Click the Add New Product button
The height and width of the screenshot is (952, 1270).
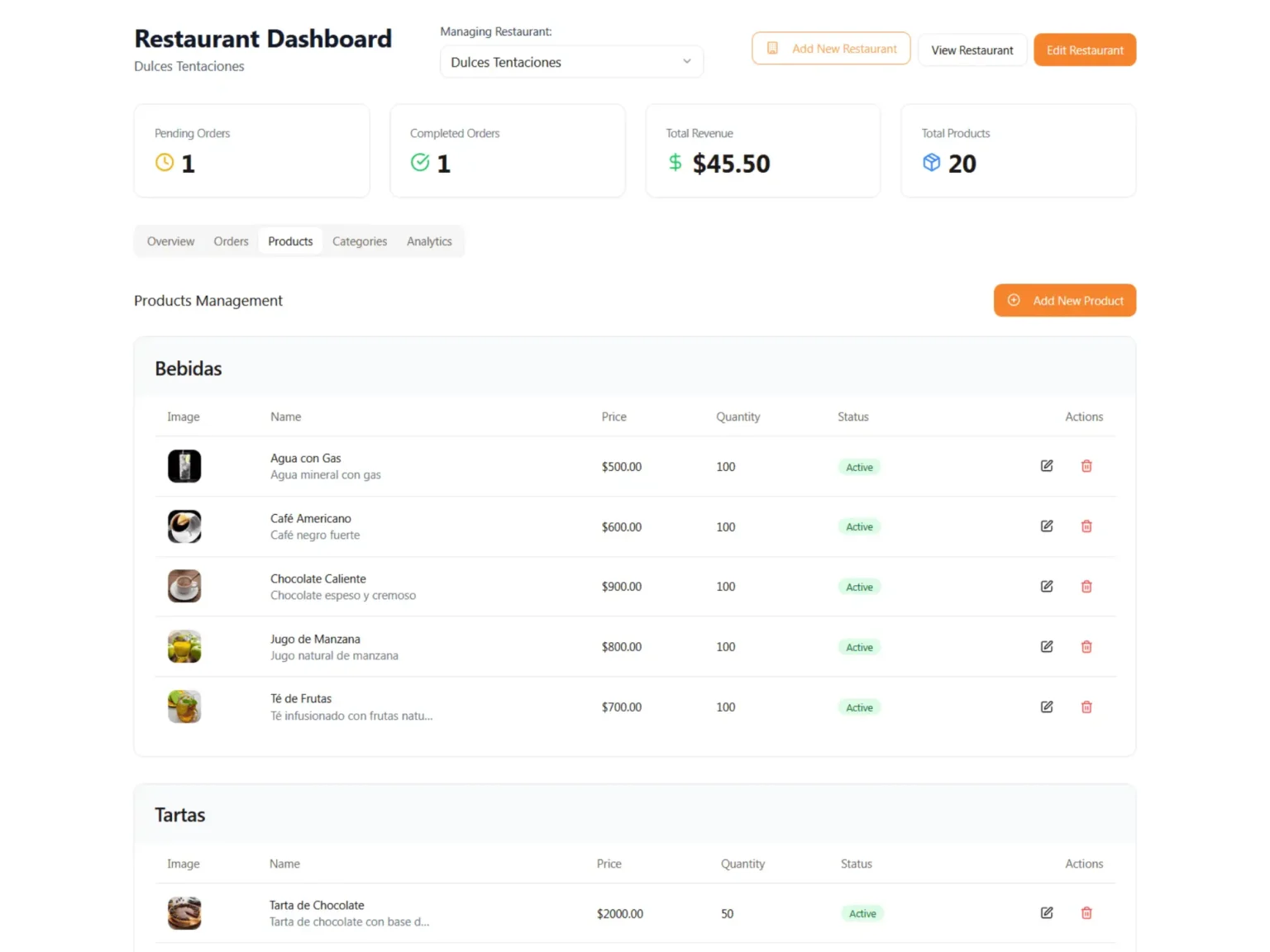(x=1065, y=300)
